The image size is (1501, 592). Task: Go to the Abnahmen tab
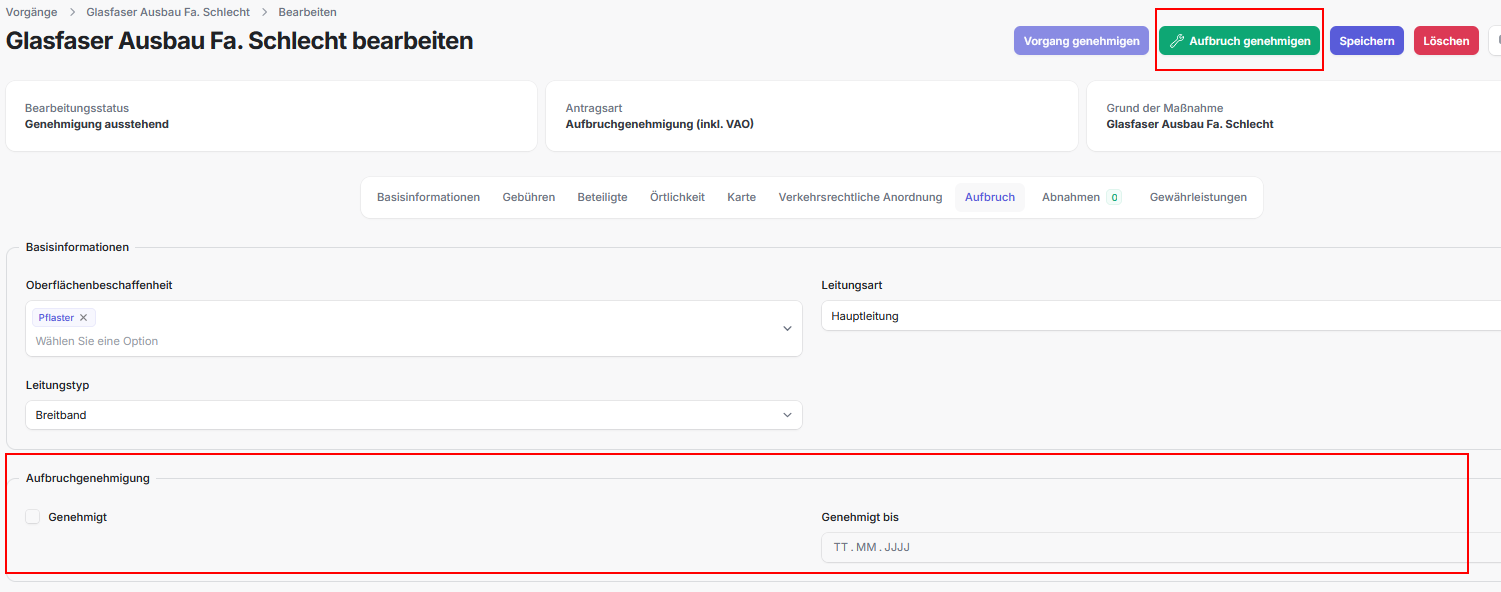pos(1070,198)
